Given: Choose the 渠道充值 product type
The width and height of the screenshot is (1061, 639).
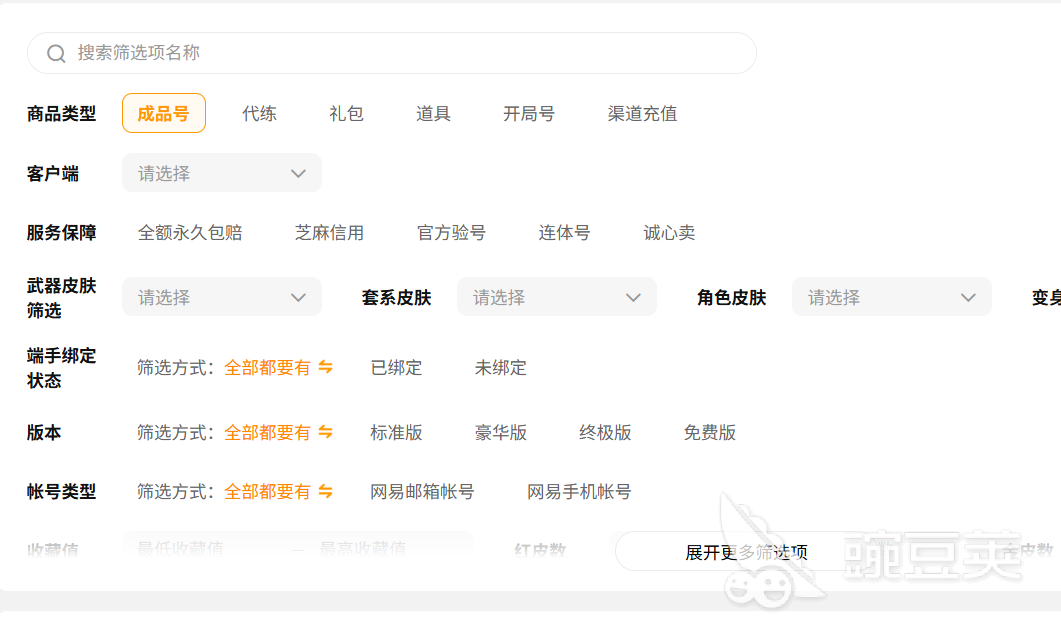Looking at the screenshot, I should 642,113.
